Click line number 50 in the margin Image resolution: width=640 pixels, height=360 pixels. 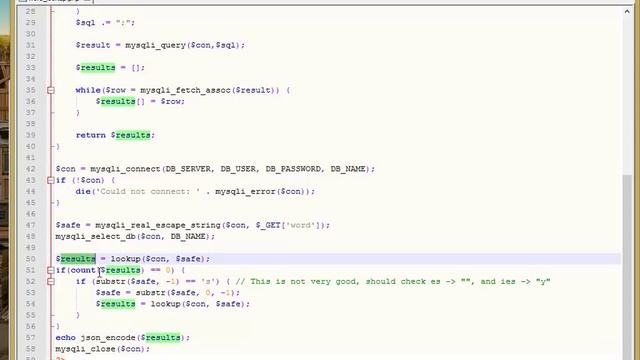[31, 259]
